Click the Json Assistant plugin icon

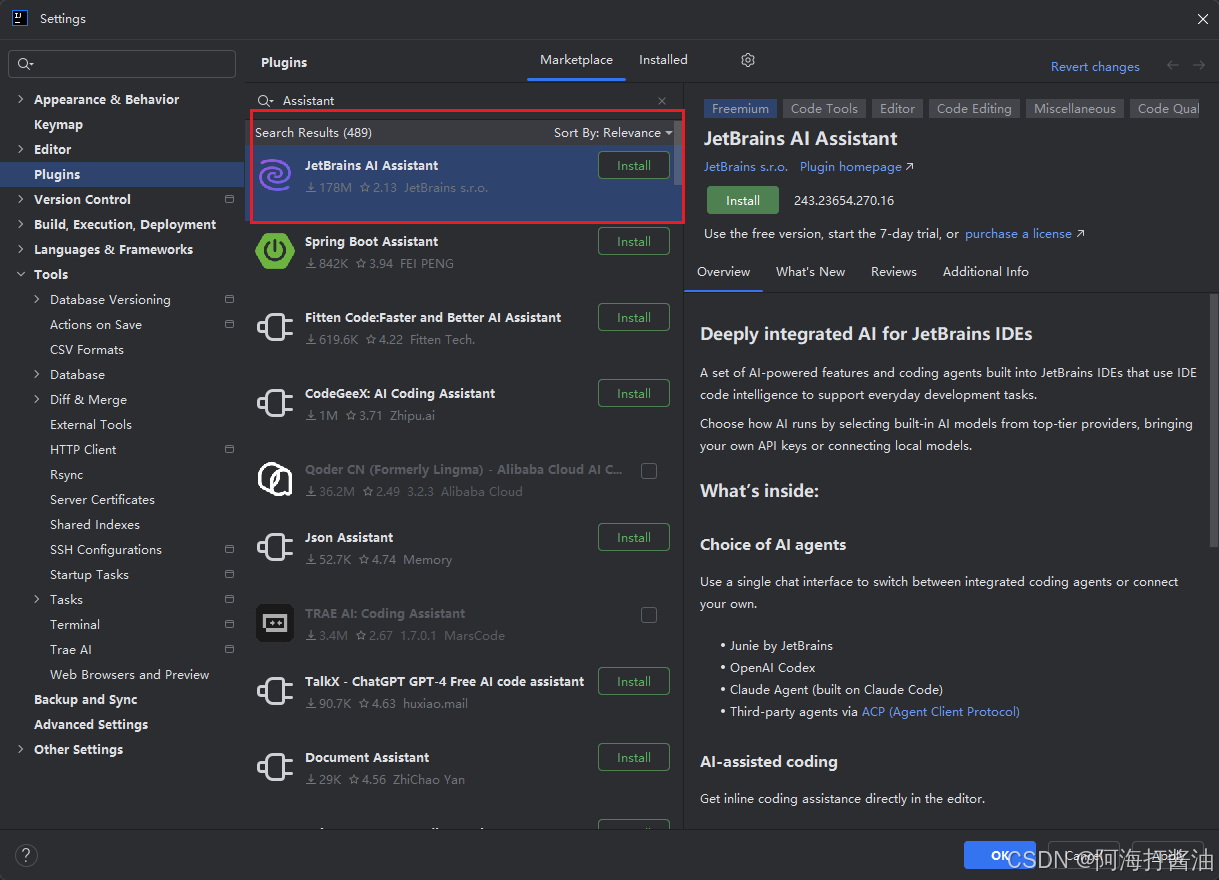(274, 547)
